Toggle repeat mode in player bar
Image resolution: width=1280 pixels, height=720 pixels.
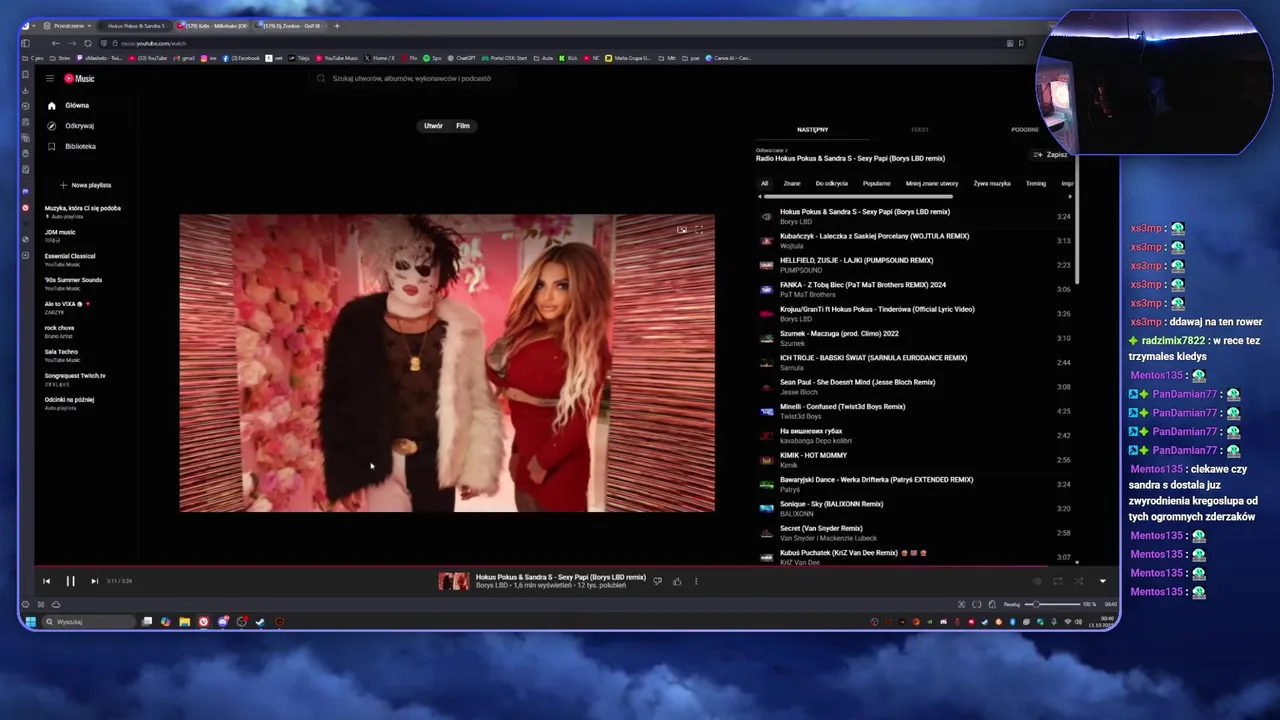pos(1057,581)
